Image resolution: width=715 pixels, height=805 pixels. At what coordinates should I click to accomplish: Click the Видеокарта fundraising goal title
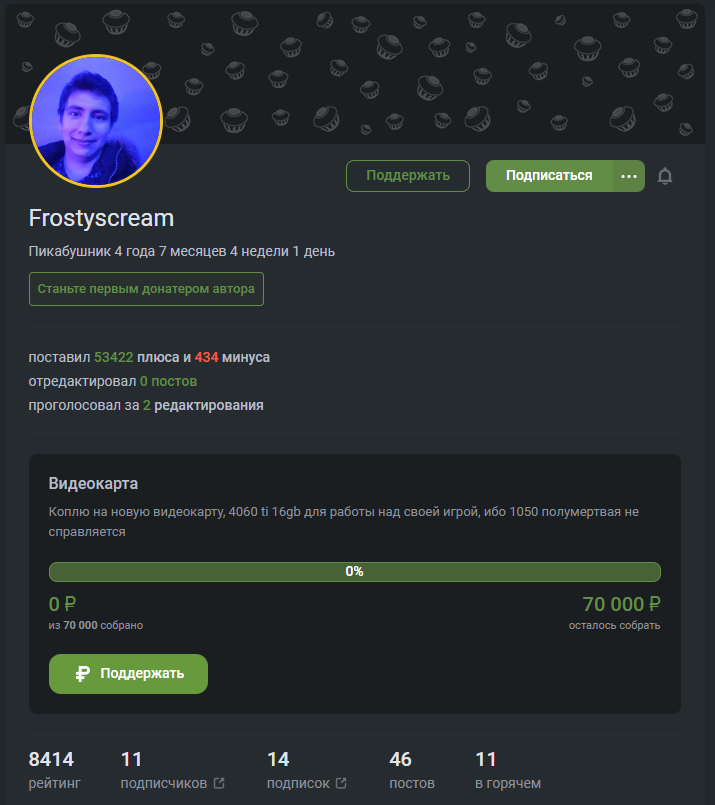pos(93,484)
